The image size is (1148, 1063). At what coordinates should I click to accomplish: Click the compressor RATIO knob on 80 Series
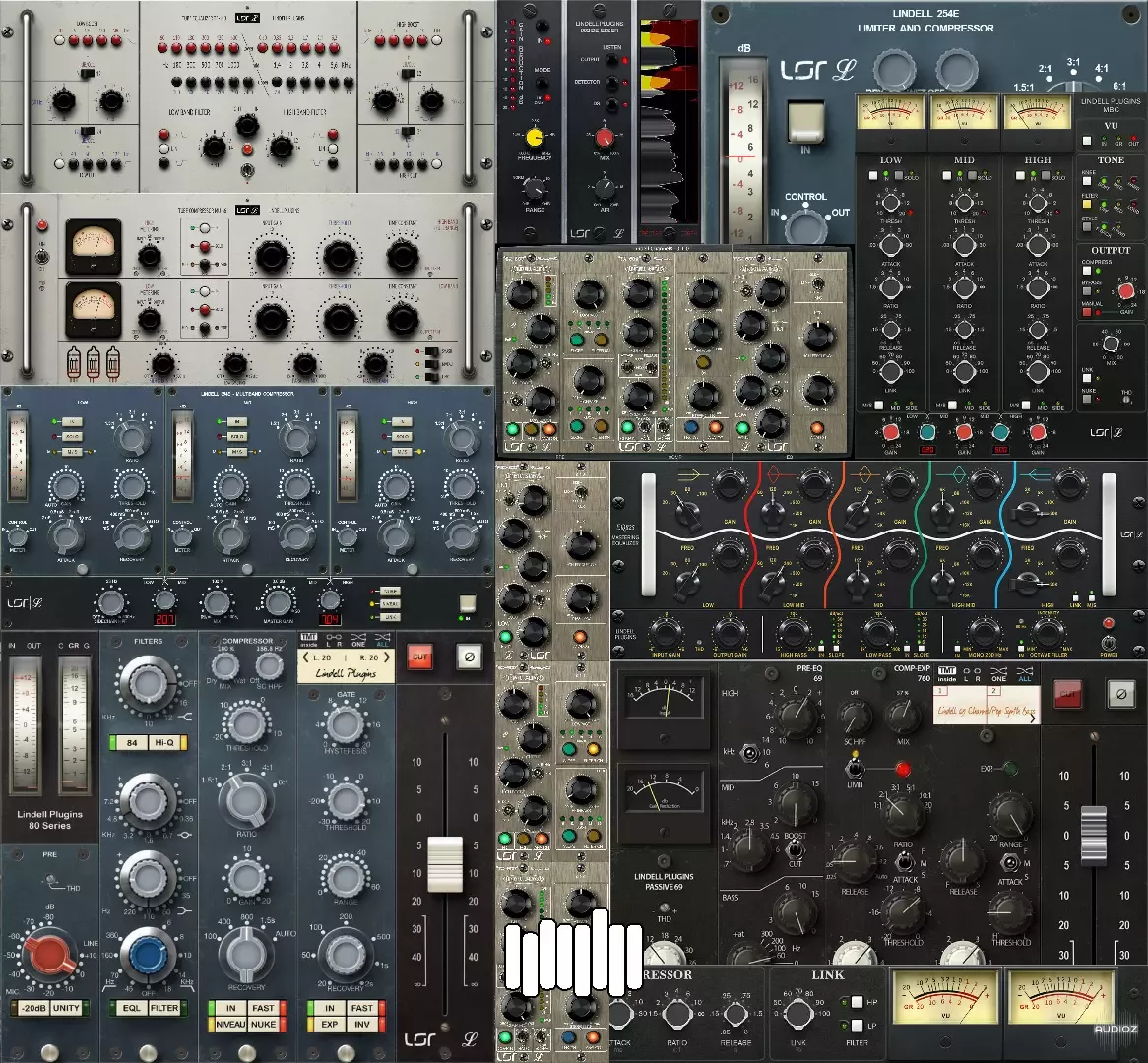click(x=246, y=800)
